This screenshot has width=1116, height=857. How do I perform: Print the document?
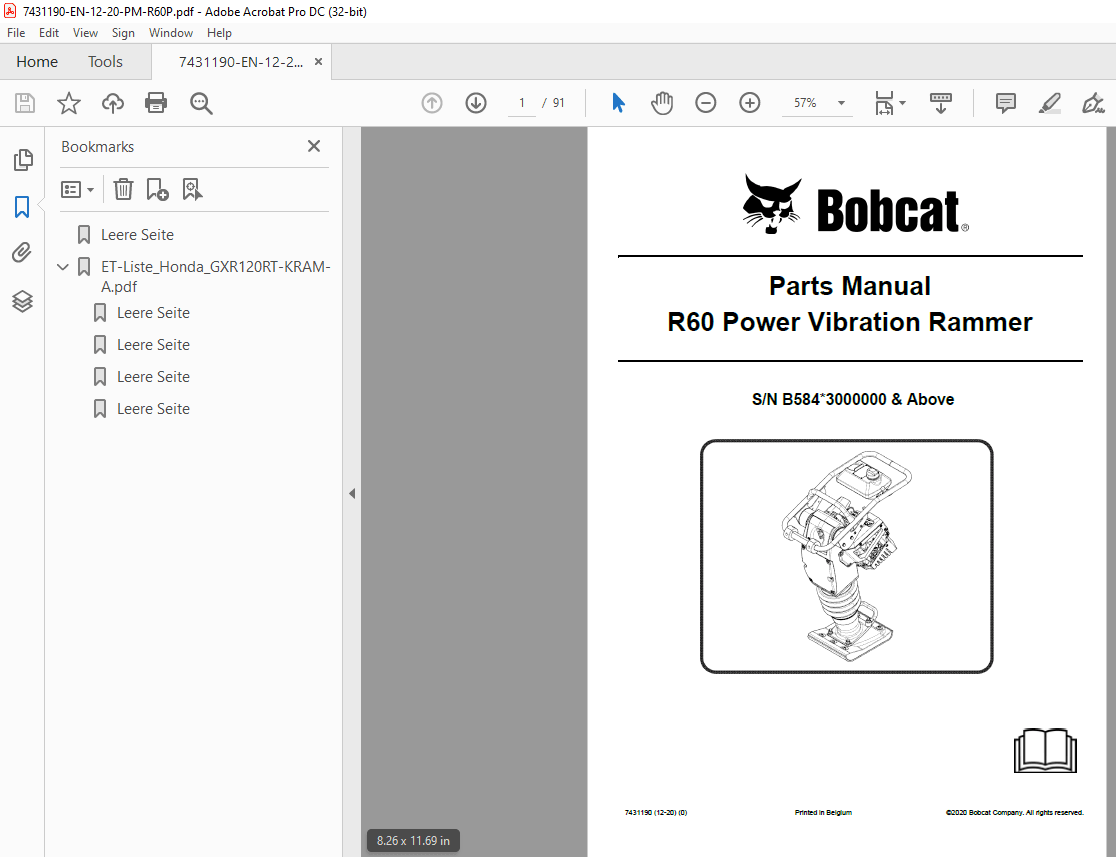pos(156,102)
